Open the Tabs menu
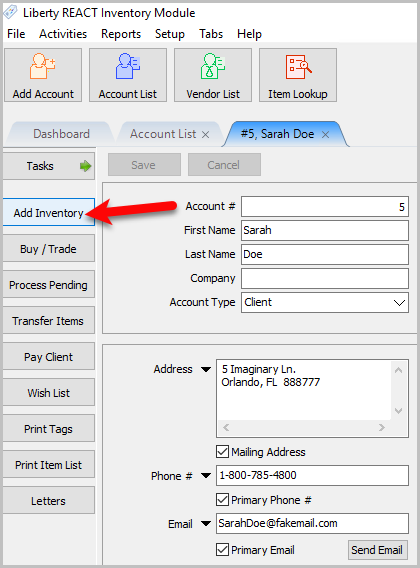 [x=211, y=34]
